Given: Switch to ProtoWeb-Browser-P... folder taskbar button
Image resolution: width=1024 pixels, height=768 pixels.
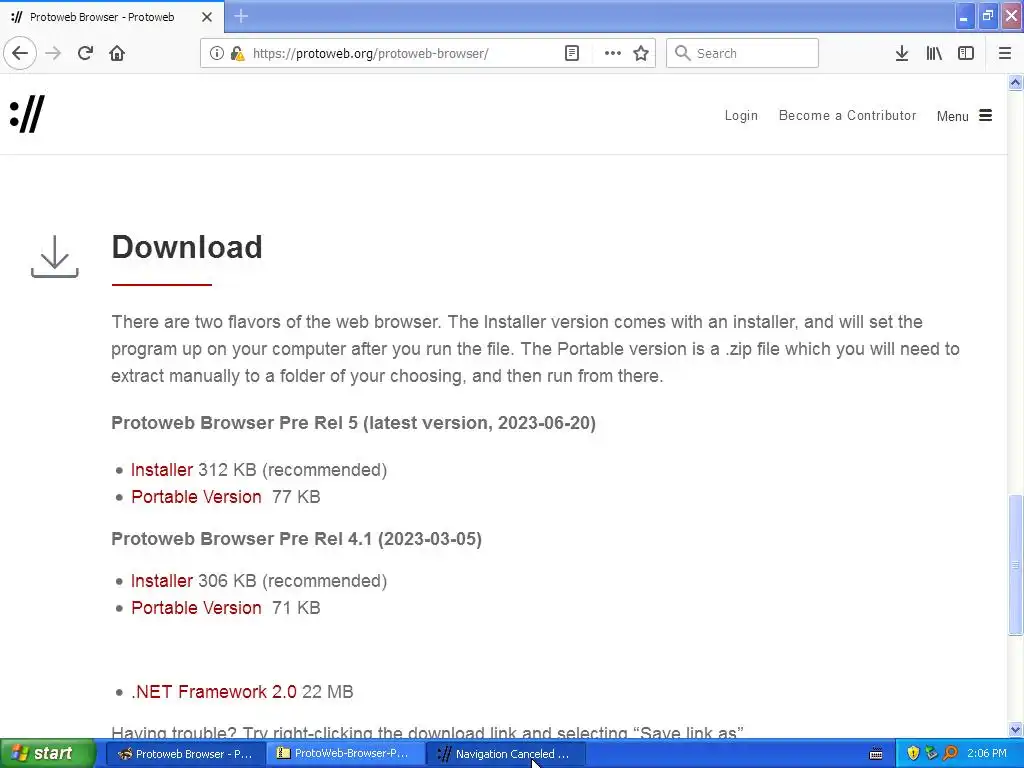Looking at the screenshot, I should point(344,754).
